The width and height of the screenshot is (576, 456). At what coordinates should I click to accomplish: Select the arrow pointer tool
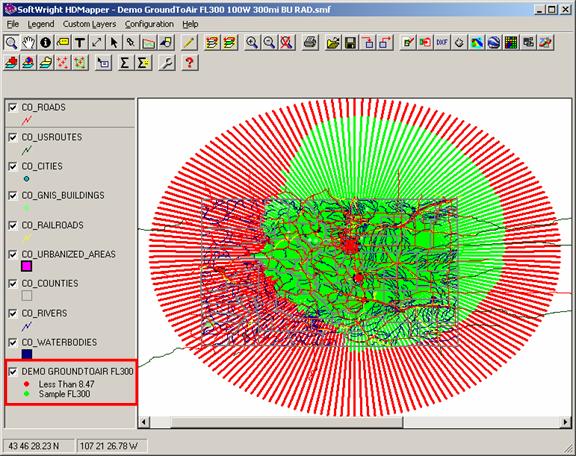click(x=114, y=43)
